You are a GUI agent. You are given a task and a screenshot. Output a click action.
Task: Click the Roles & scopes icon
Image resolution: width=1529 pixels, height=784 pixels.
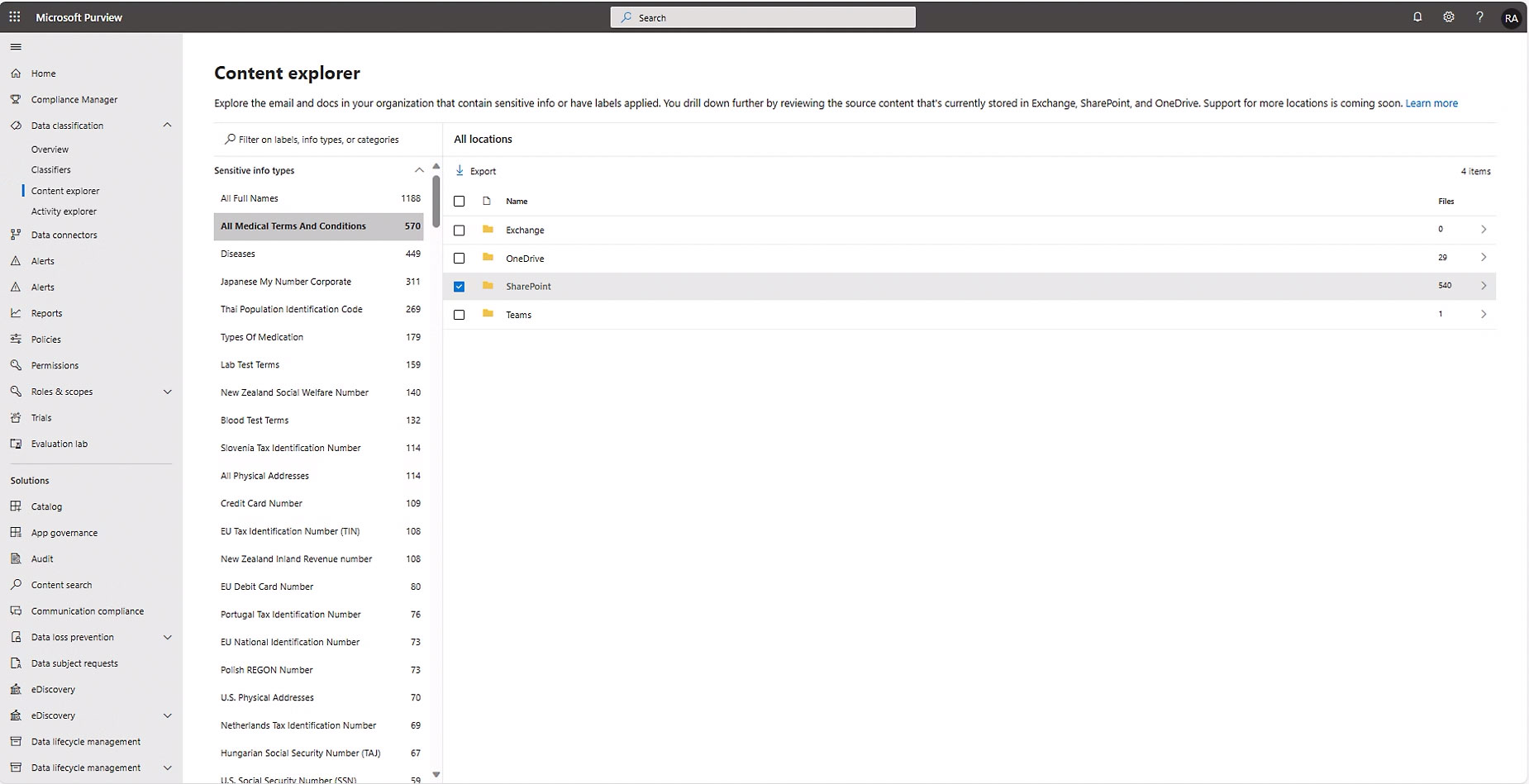click(x=16, y=392)
